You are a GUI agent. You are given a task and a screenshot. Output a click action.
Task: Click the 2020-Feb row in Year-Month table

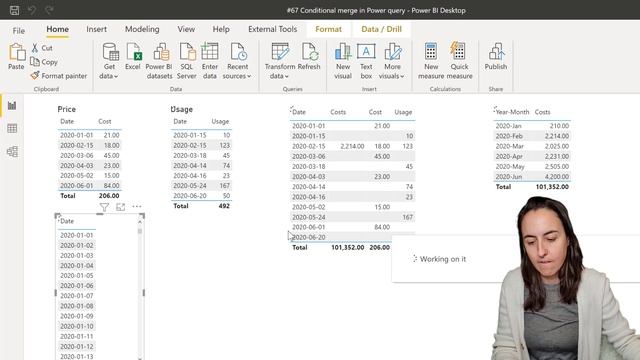pos(532,136)
